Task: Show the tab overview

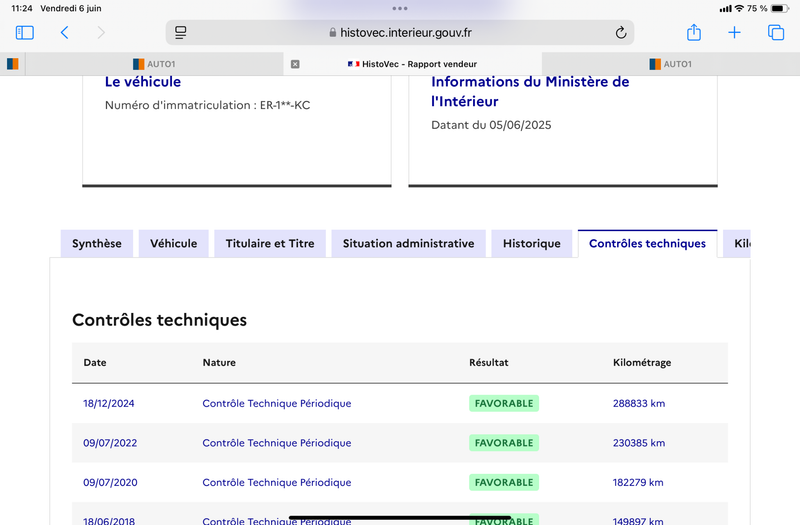Action: (x=776, y=33)
